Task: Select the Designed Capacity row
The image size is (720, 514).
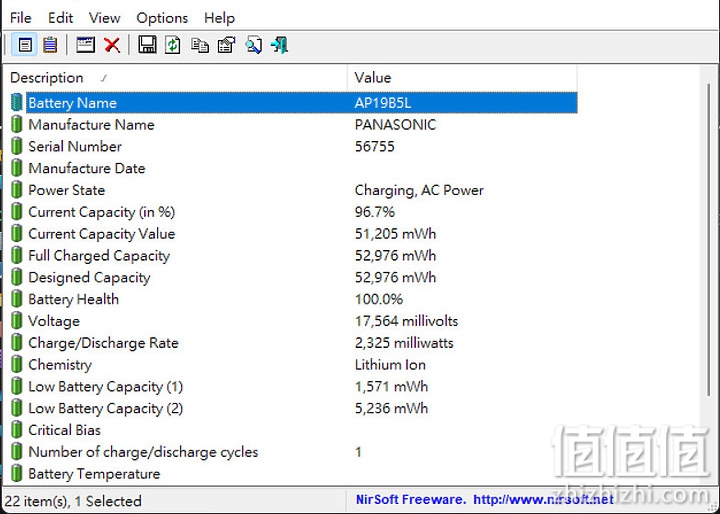Action: pos(294,277)
